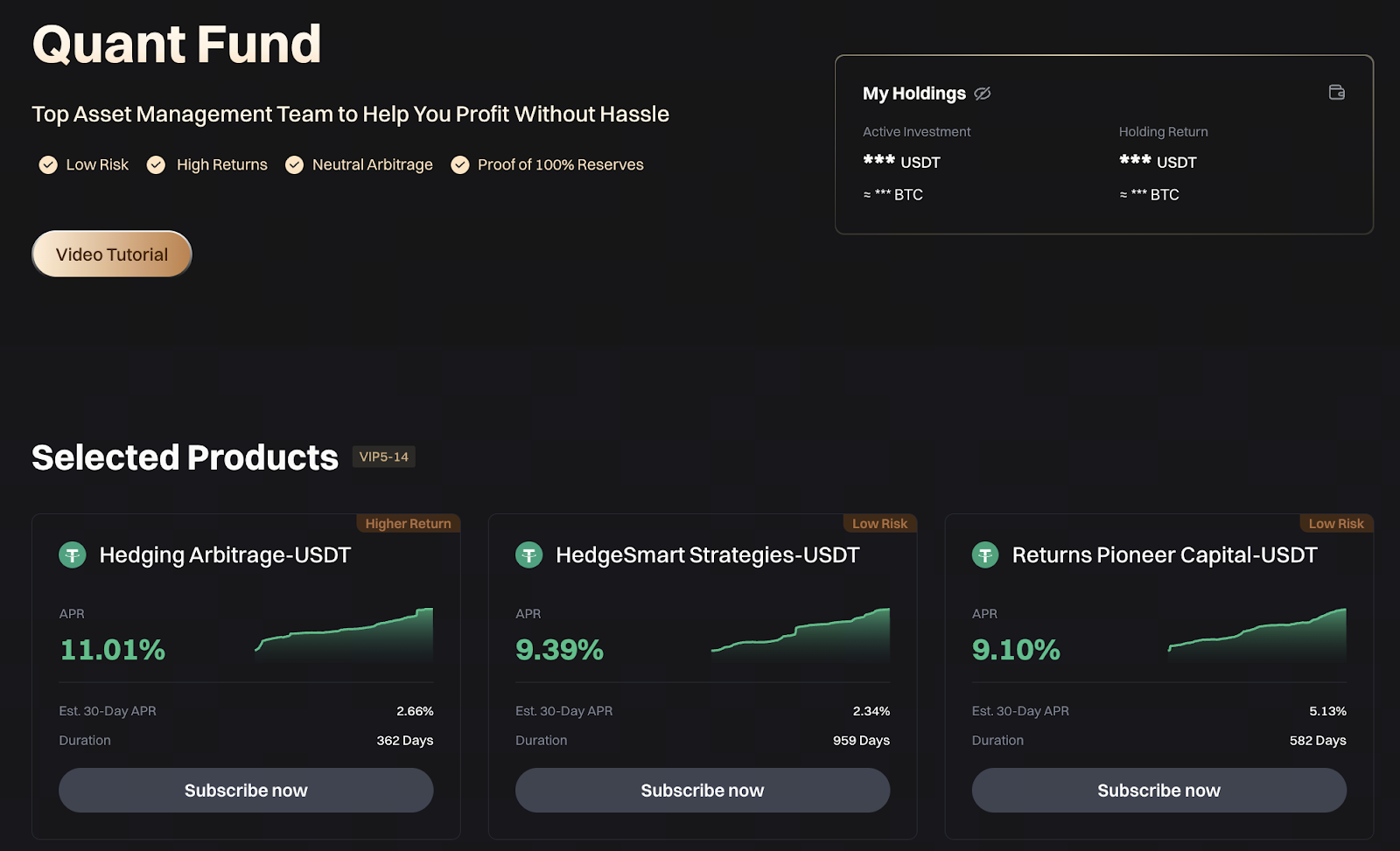Click the High Returns checkmark icon
The image size is (1400, 851).
[x=156, y=164]
